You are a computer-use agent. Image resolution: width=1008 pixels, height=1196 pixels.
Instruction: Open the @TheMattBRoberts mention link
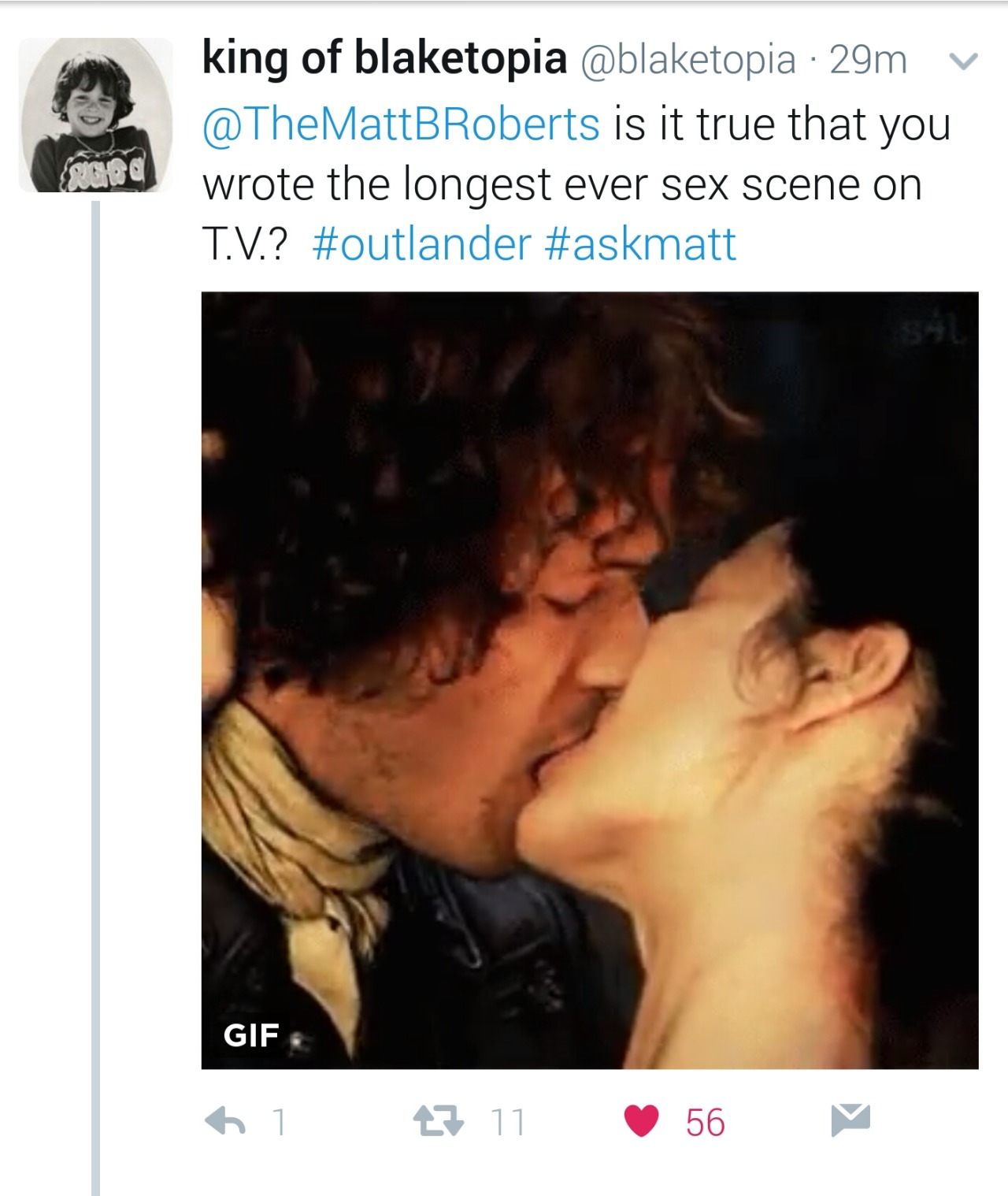click(401, 124)
